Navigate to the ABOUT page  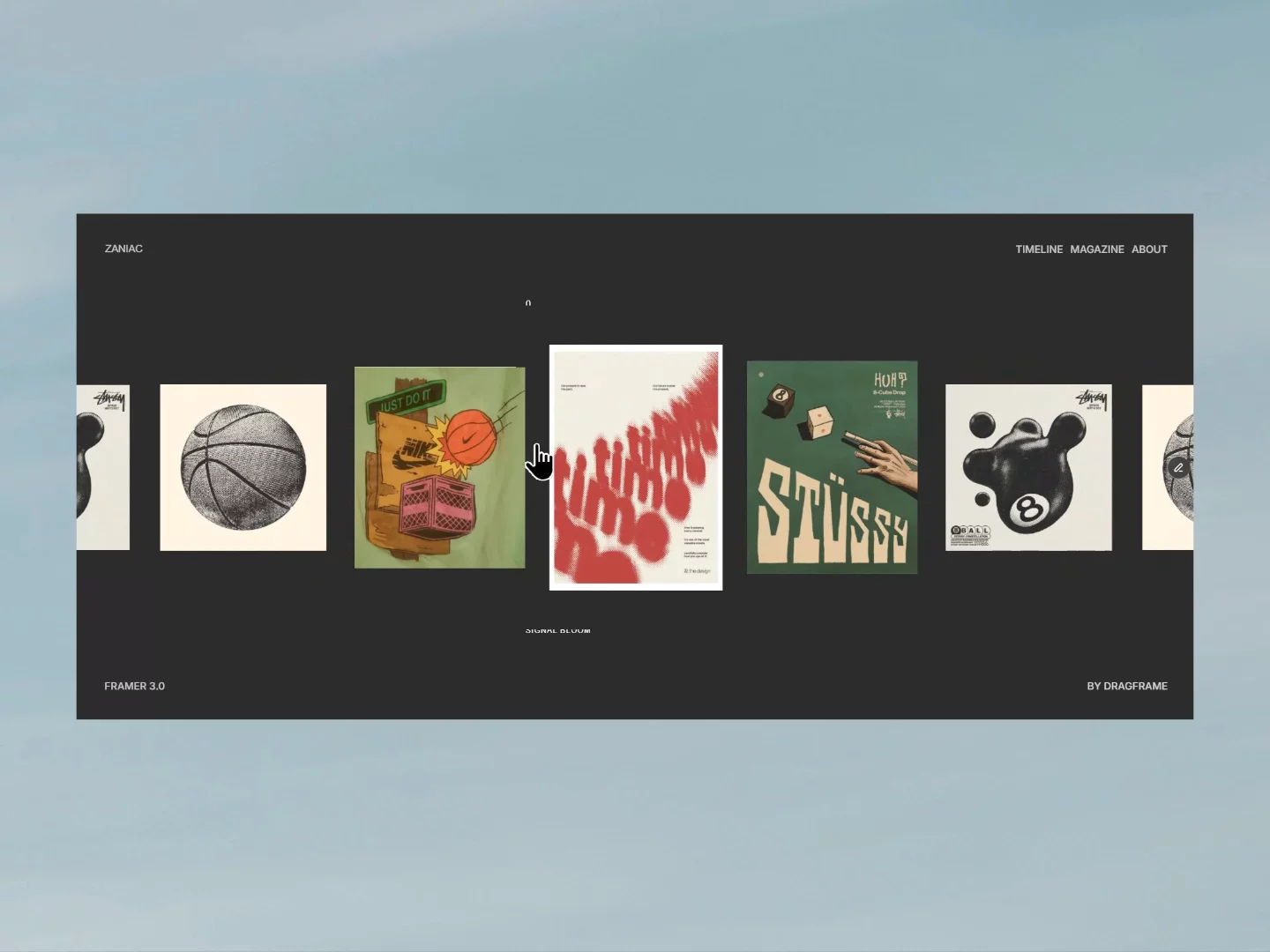coord(1149,249)
